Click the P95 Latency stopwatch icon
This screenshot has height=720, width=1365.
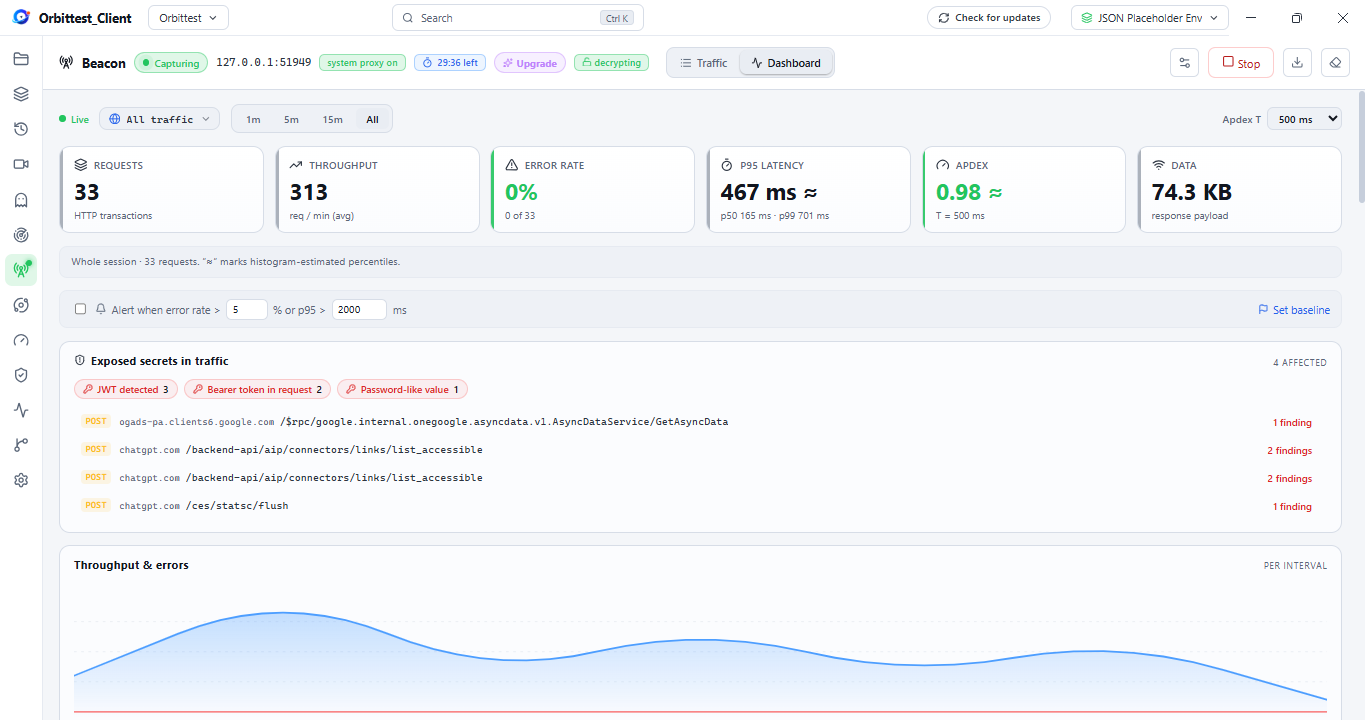pyautogui.click(x=727, y=165)
